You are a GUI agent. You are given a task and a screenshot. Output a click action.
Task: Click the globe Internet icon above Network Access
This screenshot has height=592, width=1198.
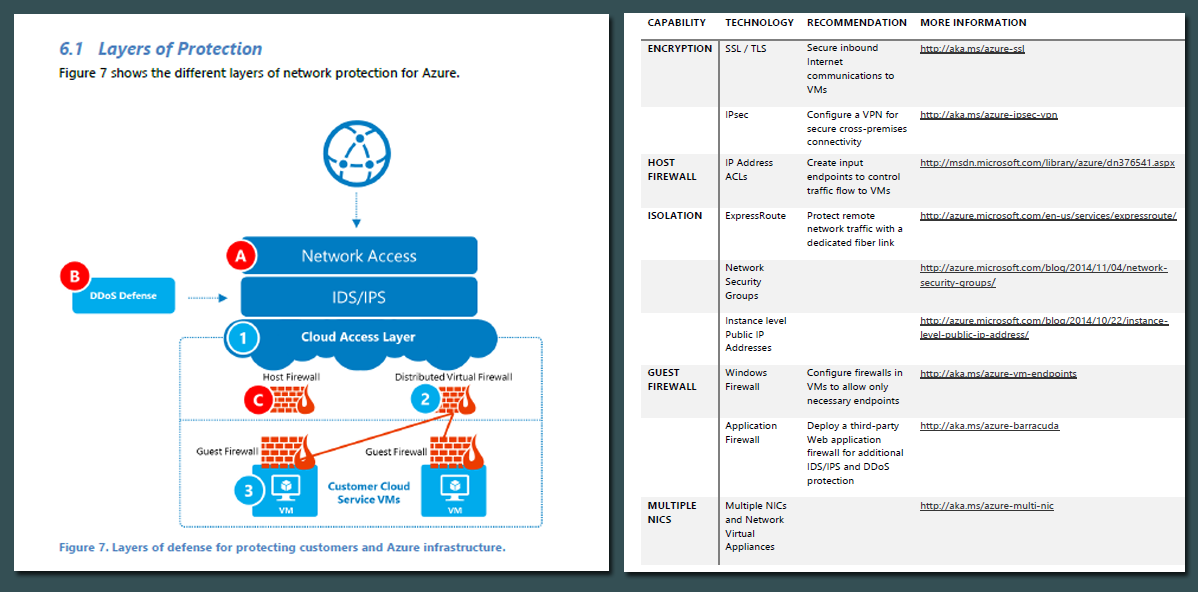(x=356, y=153)
